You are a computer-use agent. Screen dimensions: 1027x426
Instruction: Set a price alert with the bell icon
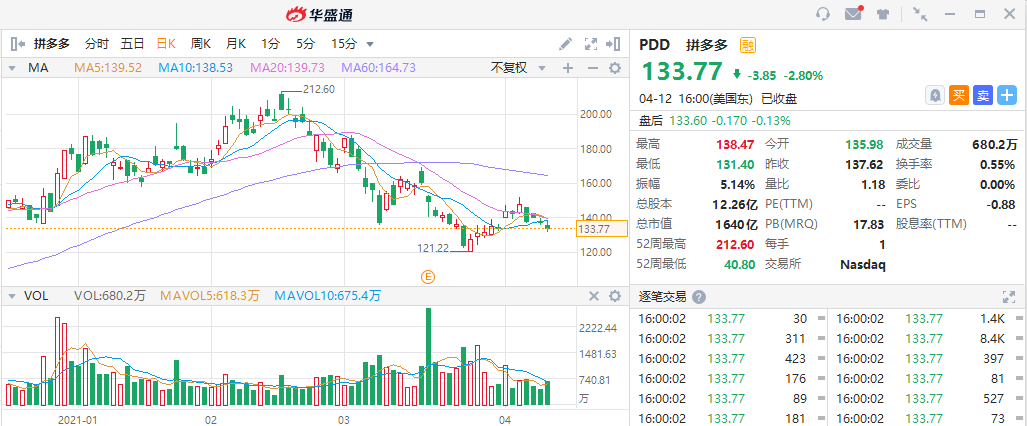pos(935,95)
